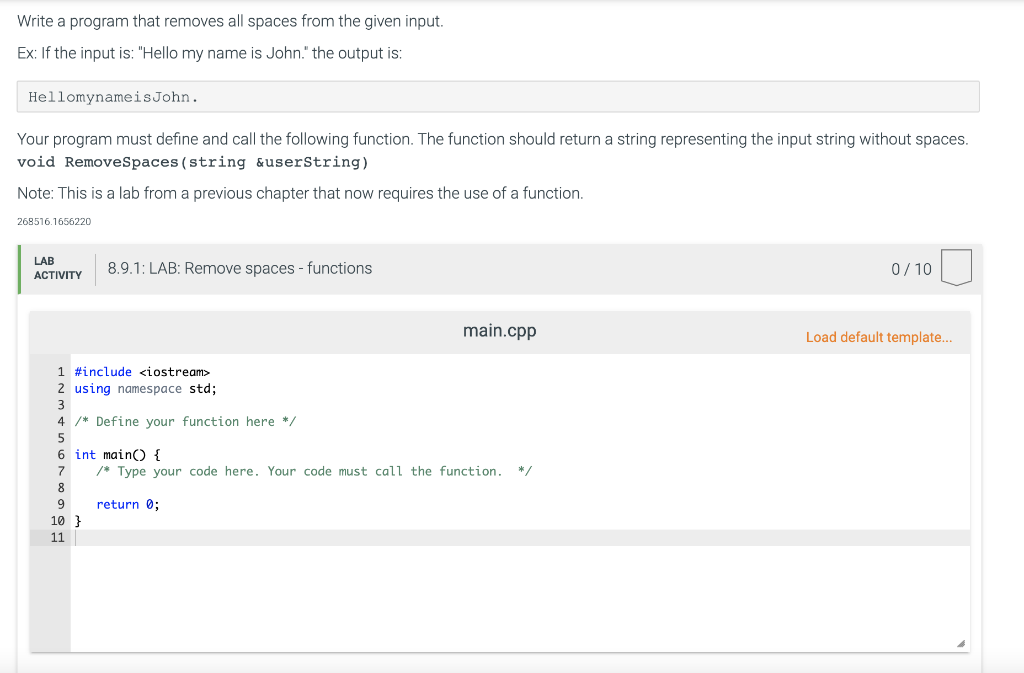Click the green activity indicator bar
Screen dimensions: 1024x673
[x=19, y=268]
